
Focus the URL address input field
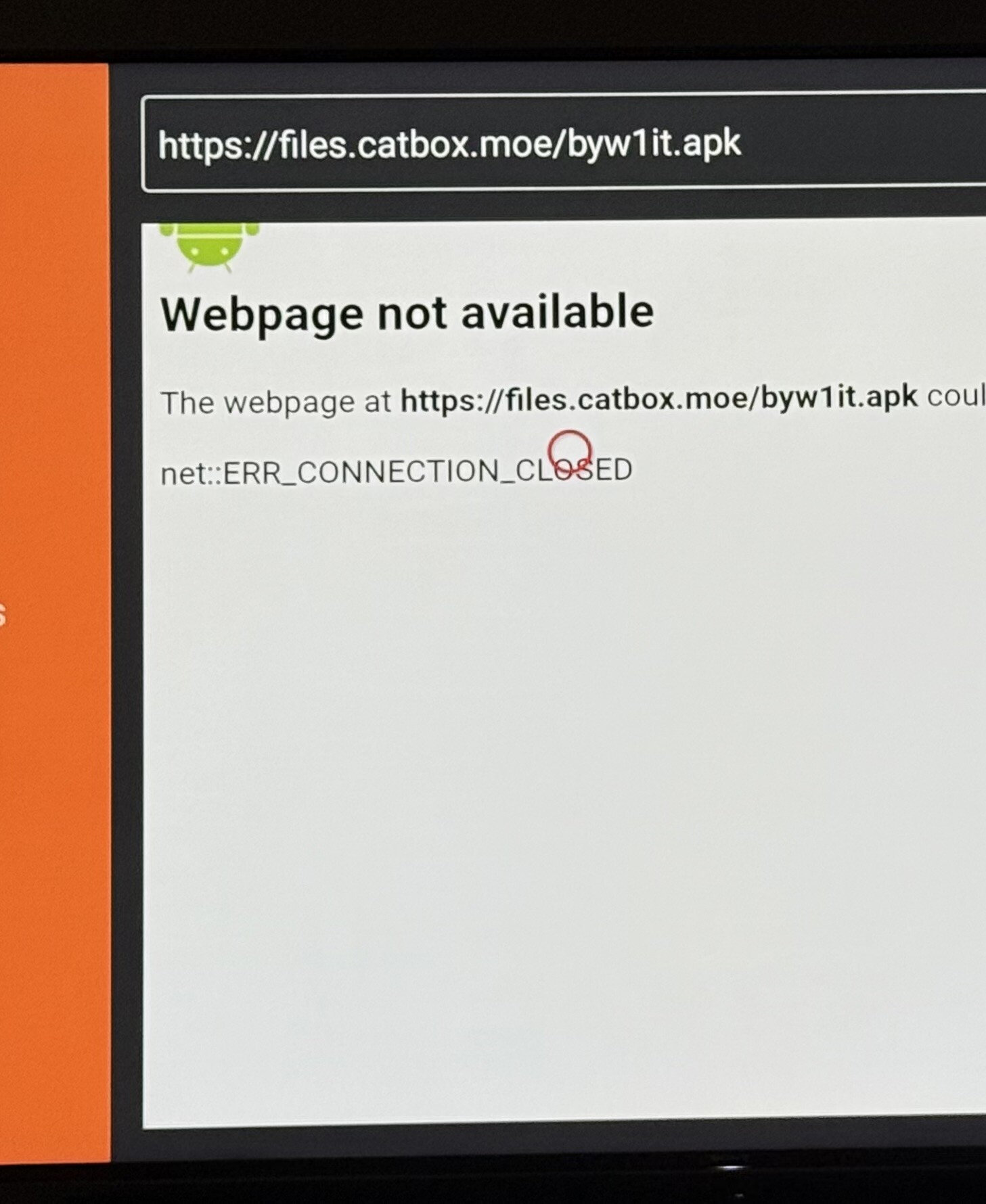pos(564,144)
